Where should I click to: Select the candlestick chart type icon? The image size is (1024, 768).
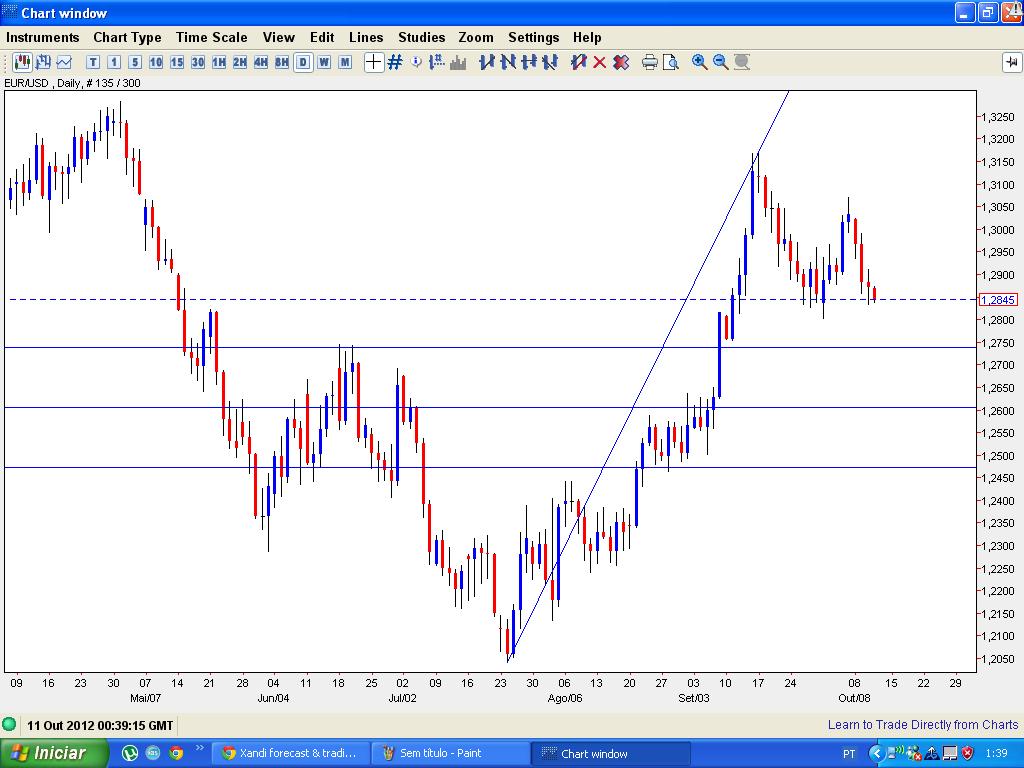(22, 63)
